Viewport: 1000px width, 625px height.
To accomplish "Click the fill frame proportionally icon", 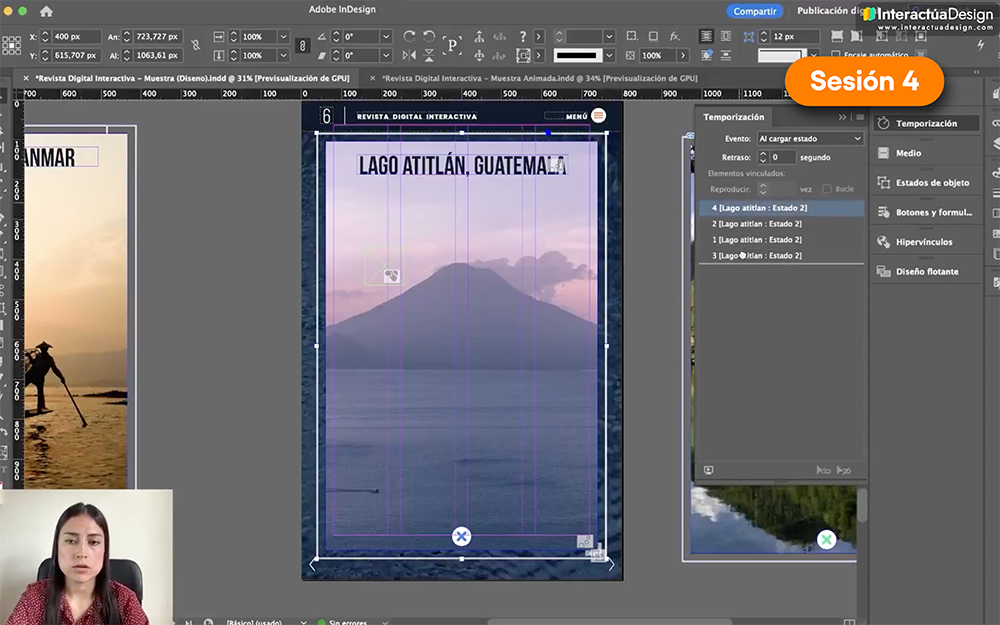I will point(837,36).
